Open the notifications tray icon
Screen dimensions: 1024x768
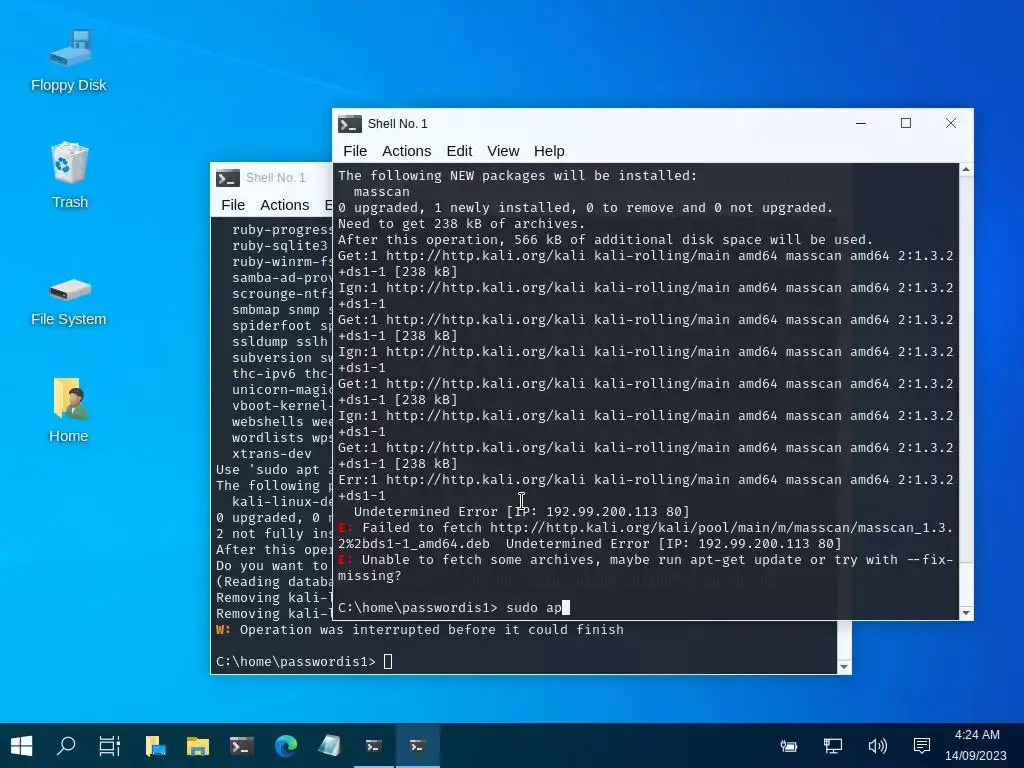921,746
